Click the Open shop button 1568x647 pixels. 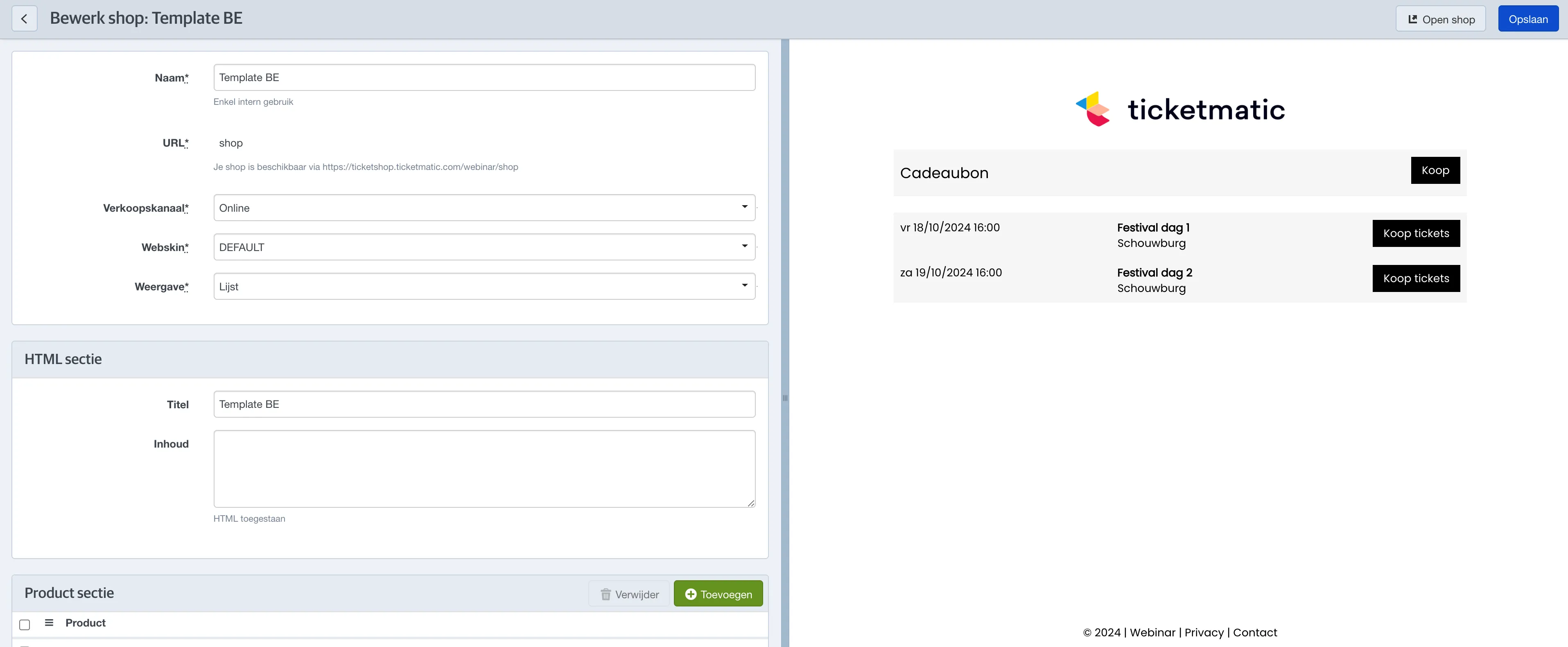[1440, 19]
